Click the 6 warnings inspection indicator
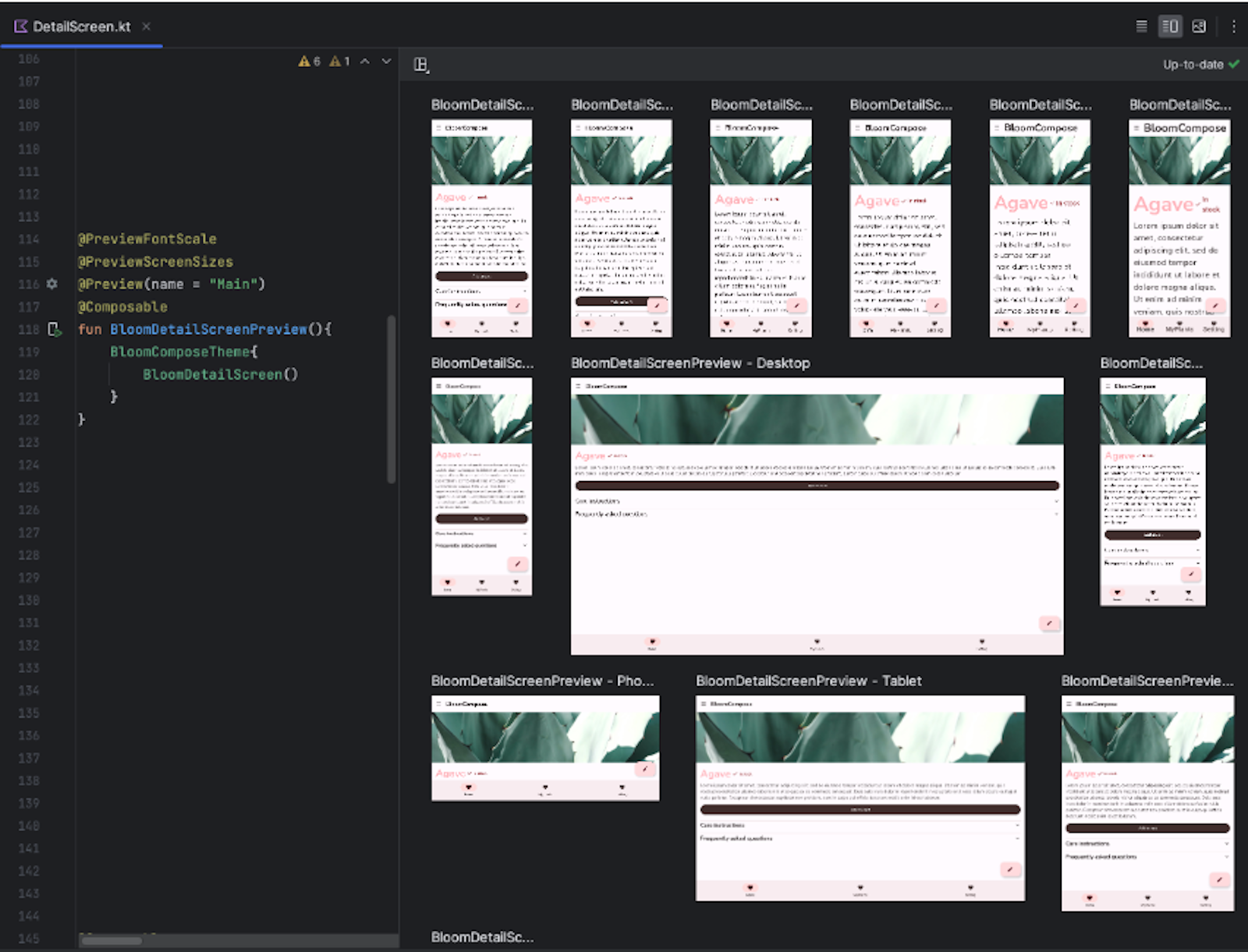 (307, 60)
